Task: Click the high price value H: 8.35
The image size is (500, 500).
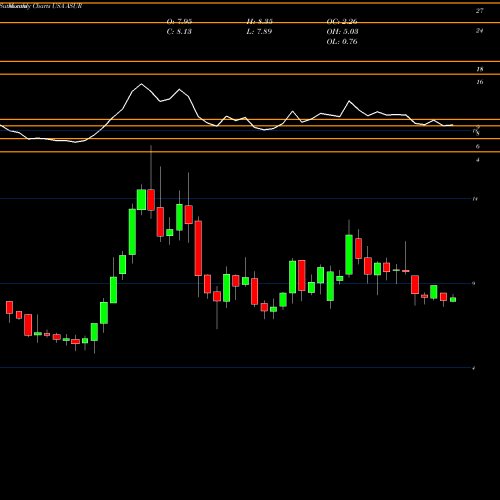Action: pyautogui.click(x=260, y=22)
